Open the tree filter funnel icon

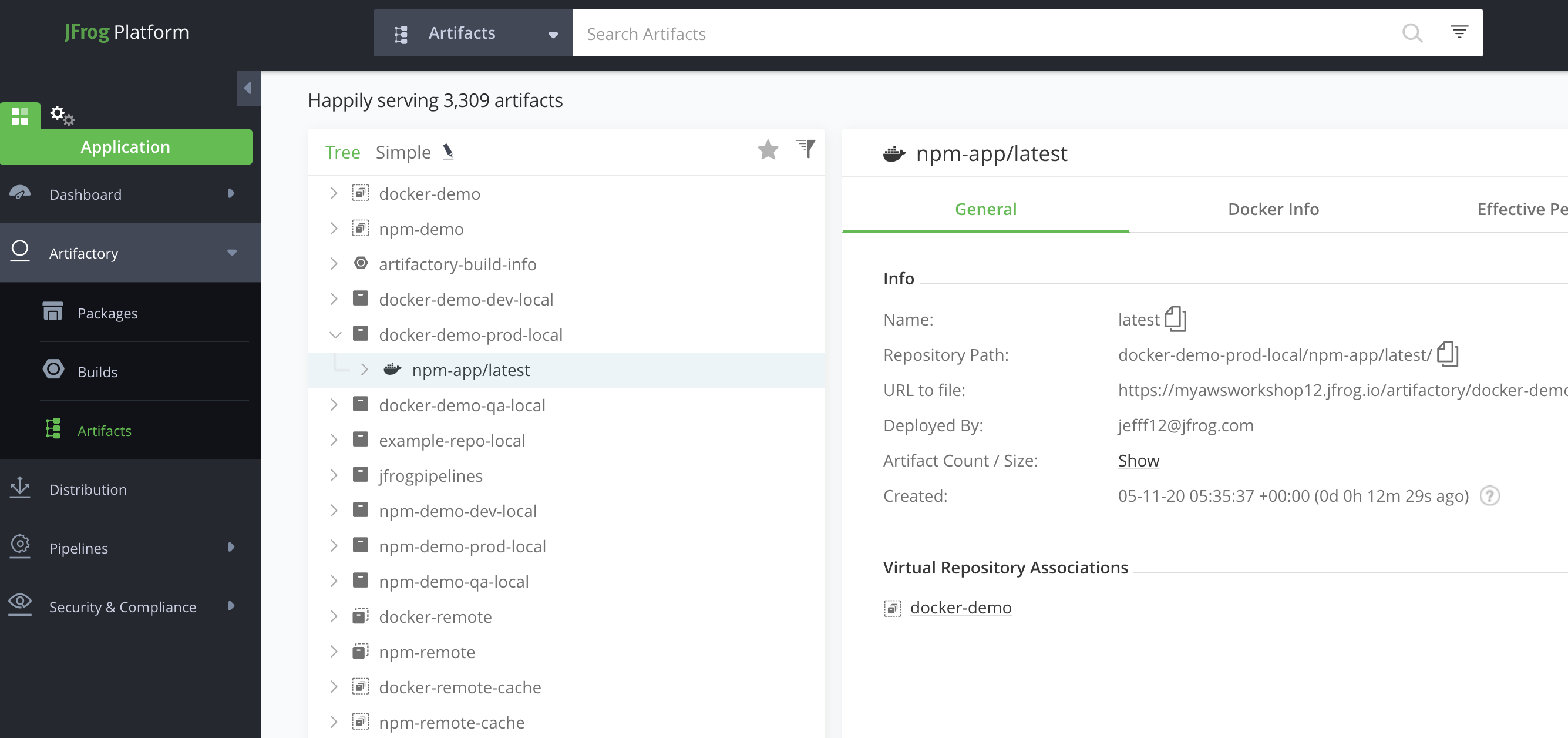pyautogui.click(x=805, y=149)
